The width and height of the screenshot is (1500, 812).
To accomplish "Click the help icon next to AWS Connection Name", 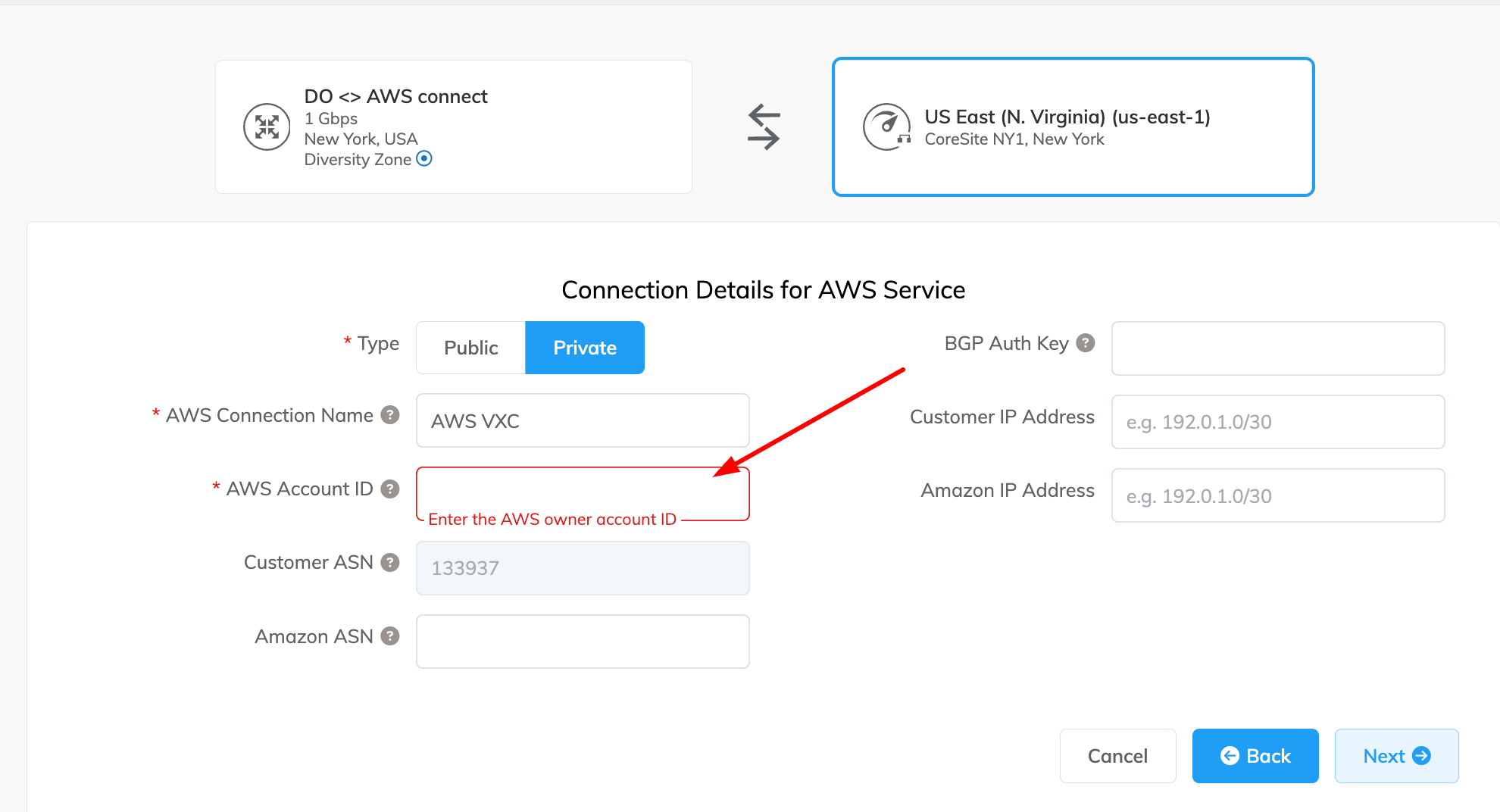I will (390, 415).
